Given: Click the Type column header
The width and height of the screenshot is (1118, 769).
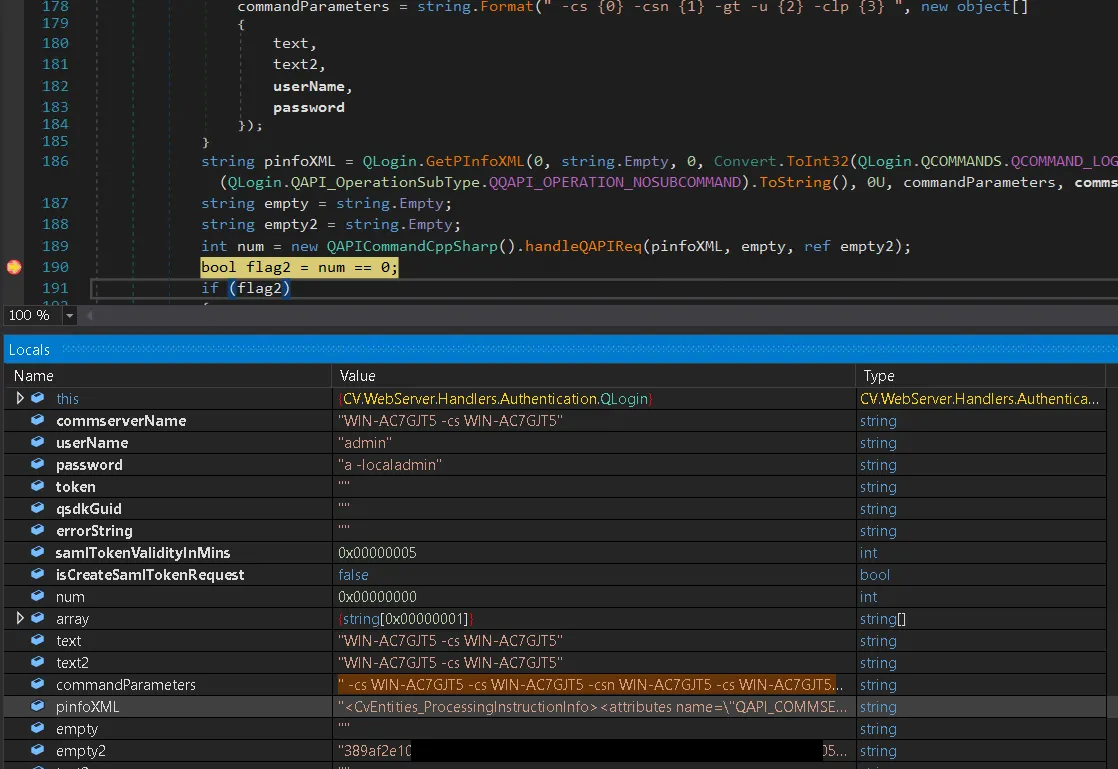Looking at the screenshot, I should (x=879, y=376).
